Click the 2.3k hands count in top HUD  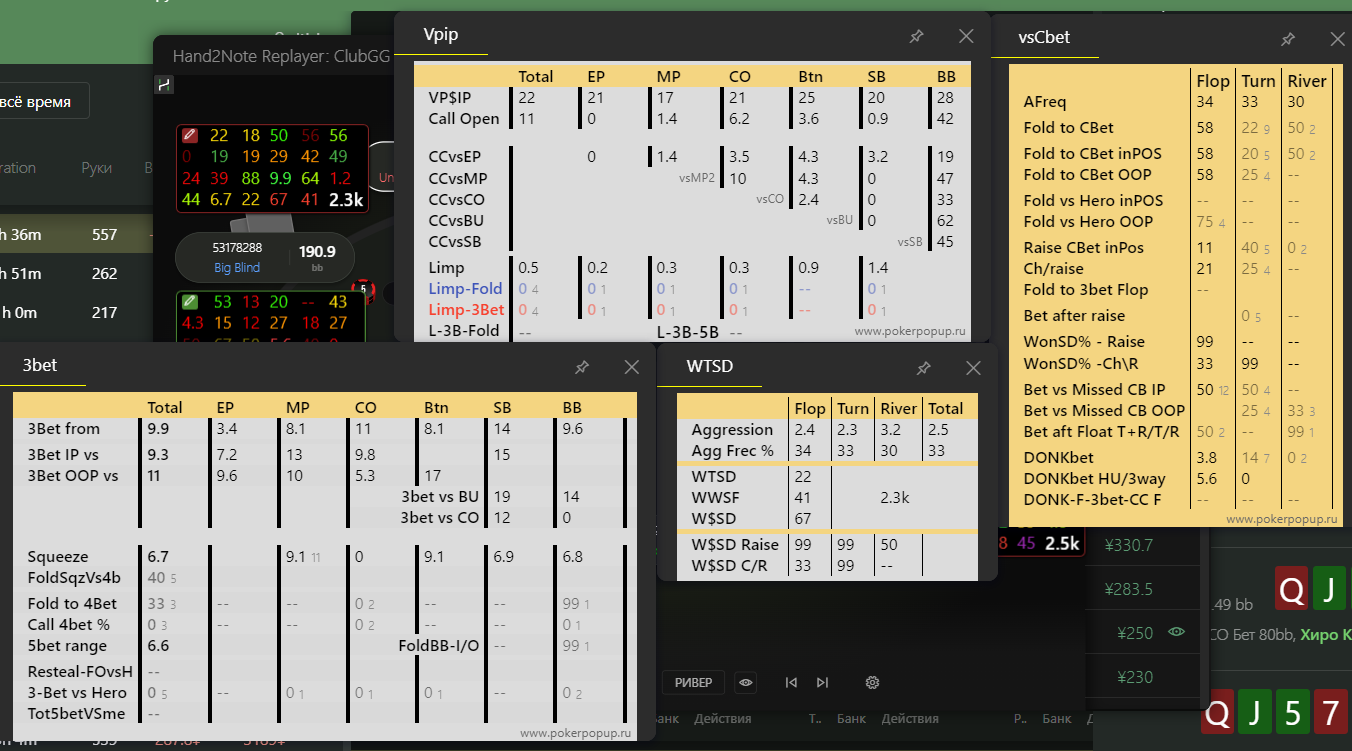click(346, 200)
